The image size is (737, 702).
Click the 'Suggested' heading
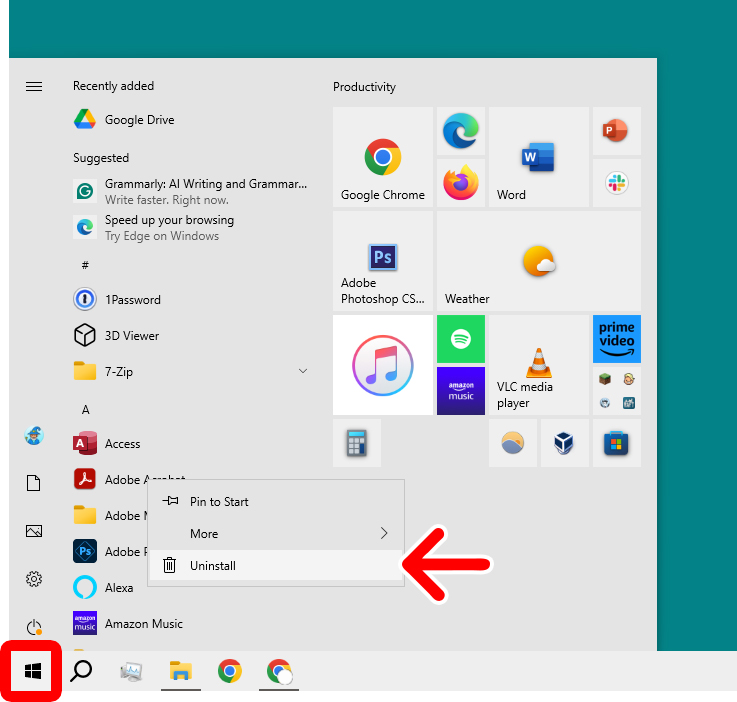tap(101, 158)
